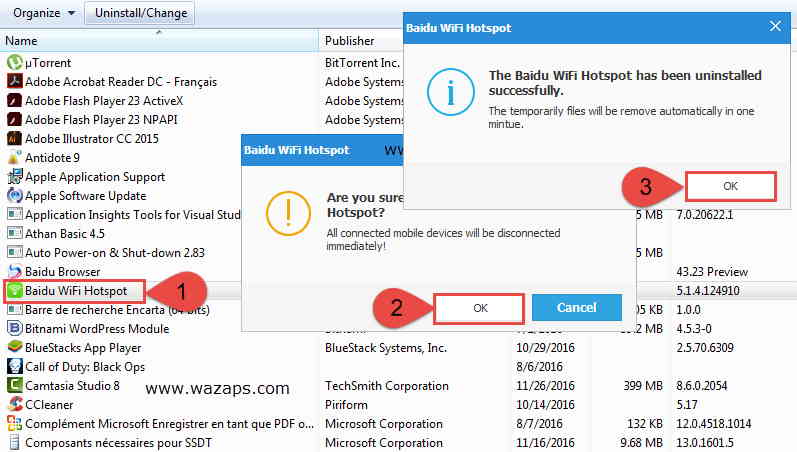Select the Antidote 9 program name
Image resolution: width=797 pixels, height=452 pixels.
coord(52,158)
